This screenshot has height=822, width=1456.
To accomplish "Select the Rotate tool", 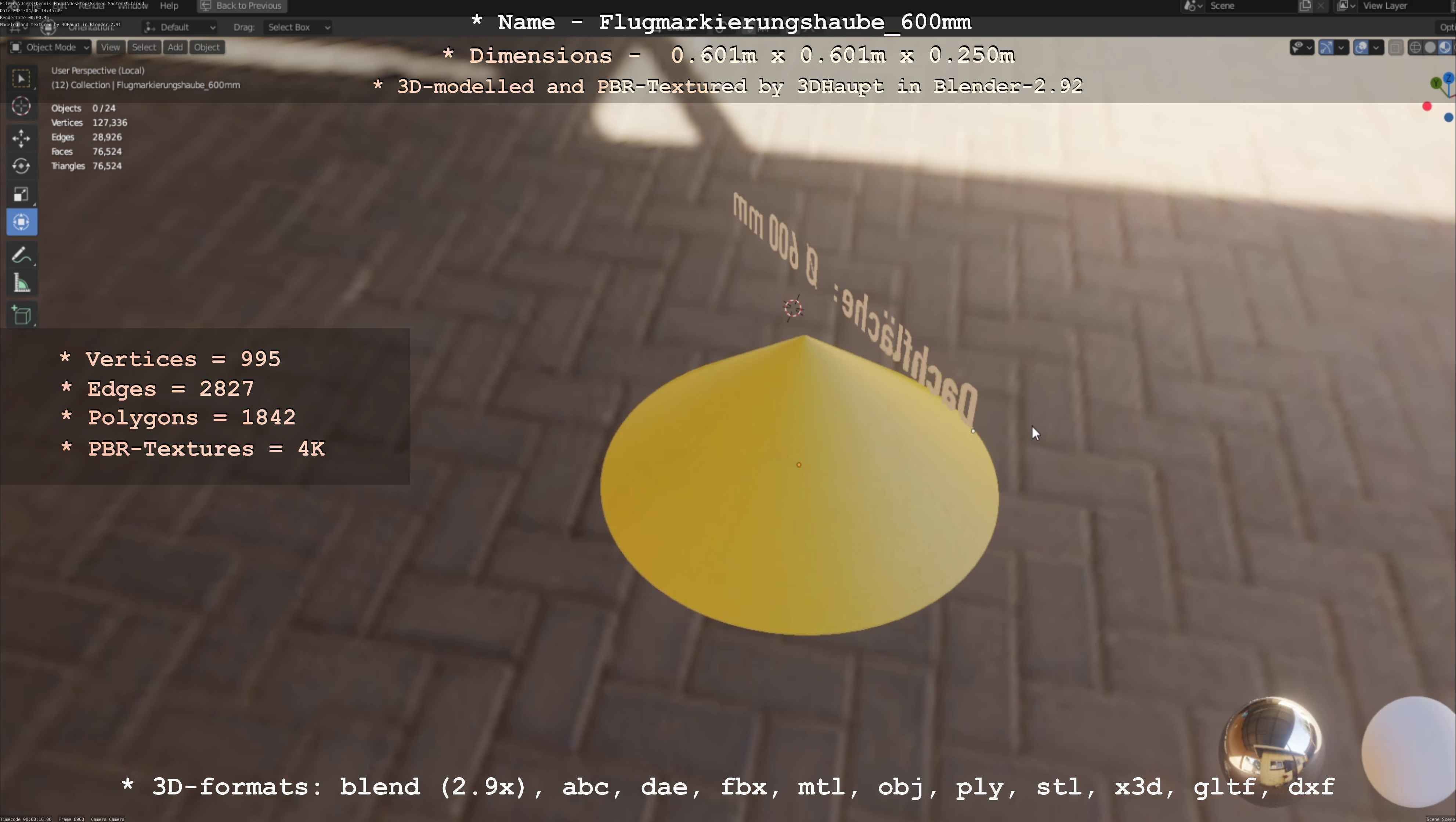I will (x=21, y=166).
